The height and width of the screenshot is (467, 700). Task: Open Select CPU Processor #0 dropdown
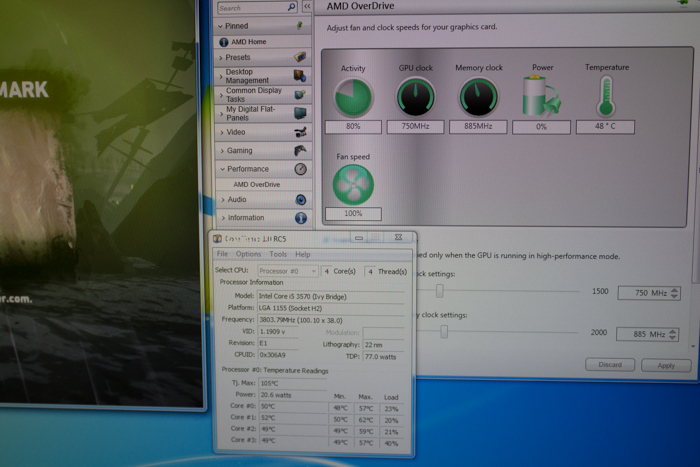click(288, 271)
